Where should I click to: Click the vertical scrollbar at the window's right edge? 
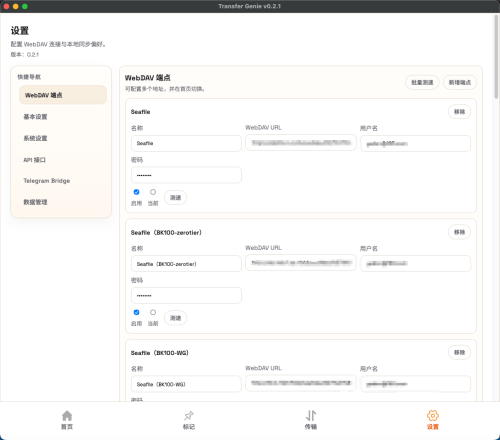[496, 57]
